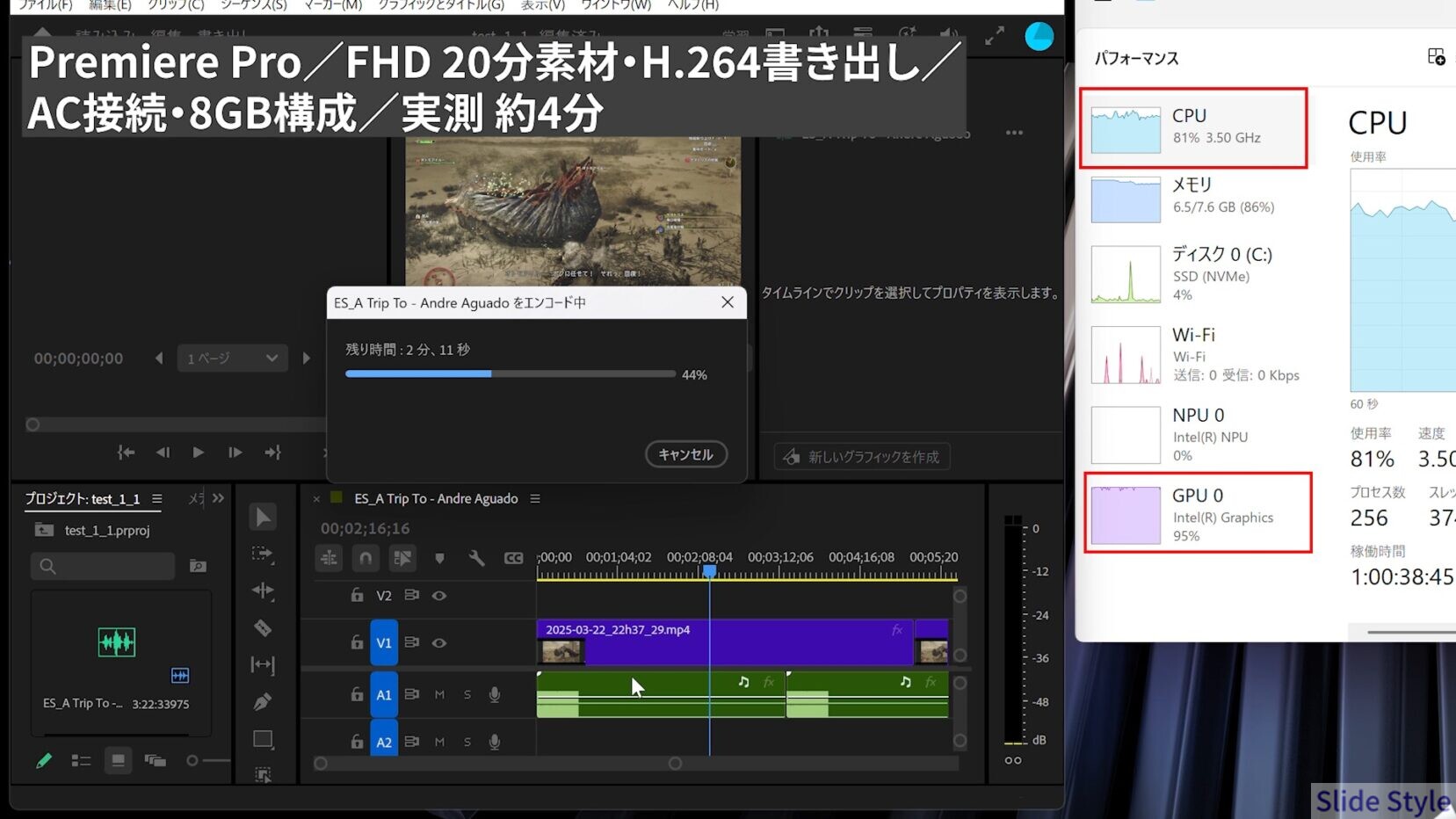Toggle timeline snapping magnet
The width and height of the screenshot is (1456, 819).
pos(366,558)
